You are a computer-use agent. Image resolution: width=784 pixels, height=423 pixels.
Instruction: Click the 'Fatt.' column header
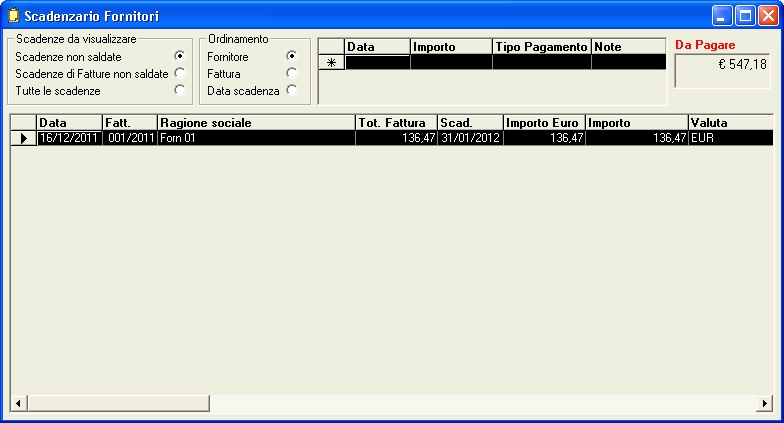point(130,123)
